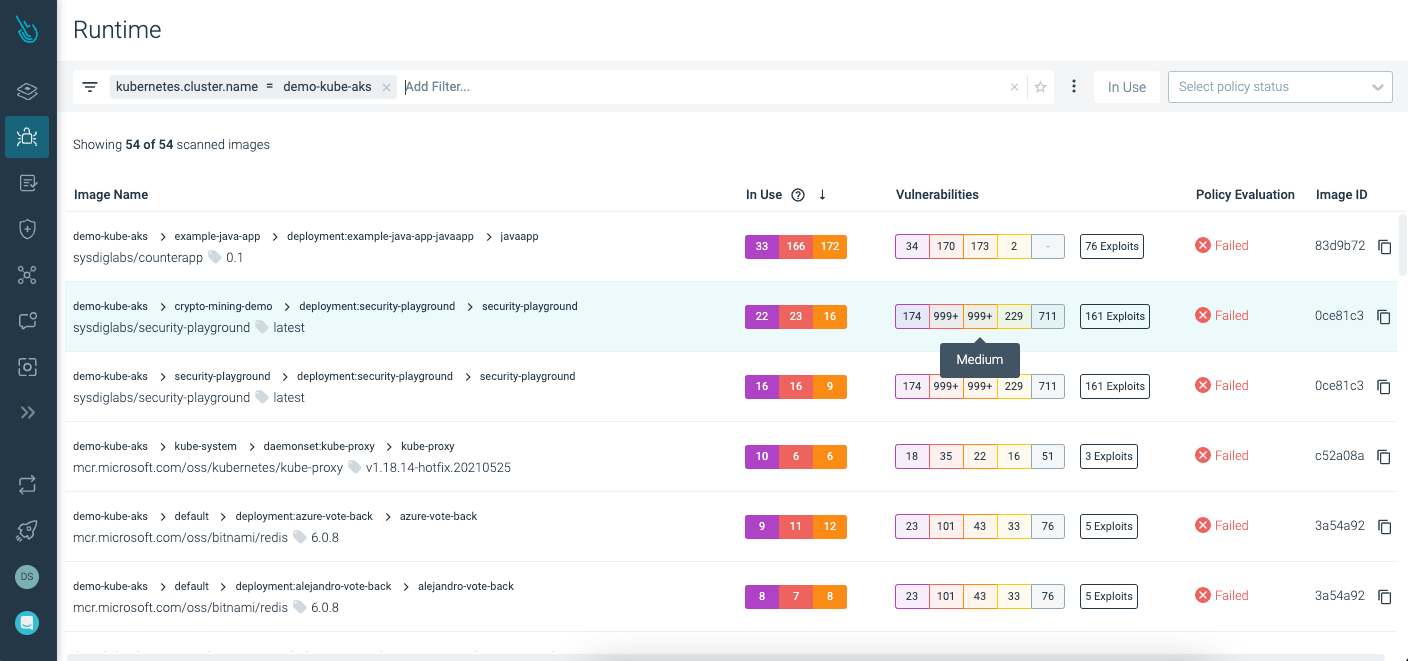This screenshot has height=661, width=1408.
Task: Toggle sort order on the In Use column
Action: [822, 194]
